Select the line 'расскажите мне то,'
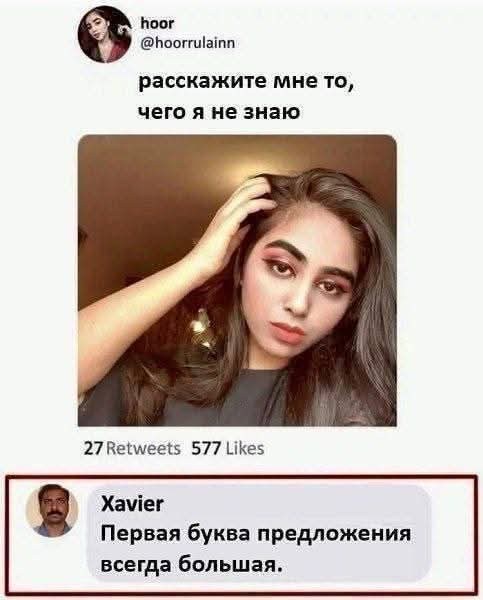Image resolution: width=483 pixels, height=600 pixels. (245, 82)
